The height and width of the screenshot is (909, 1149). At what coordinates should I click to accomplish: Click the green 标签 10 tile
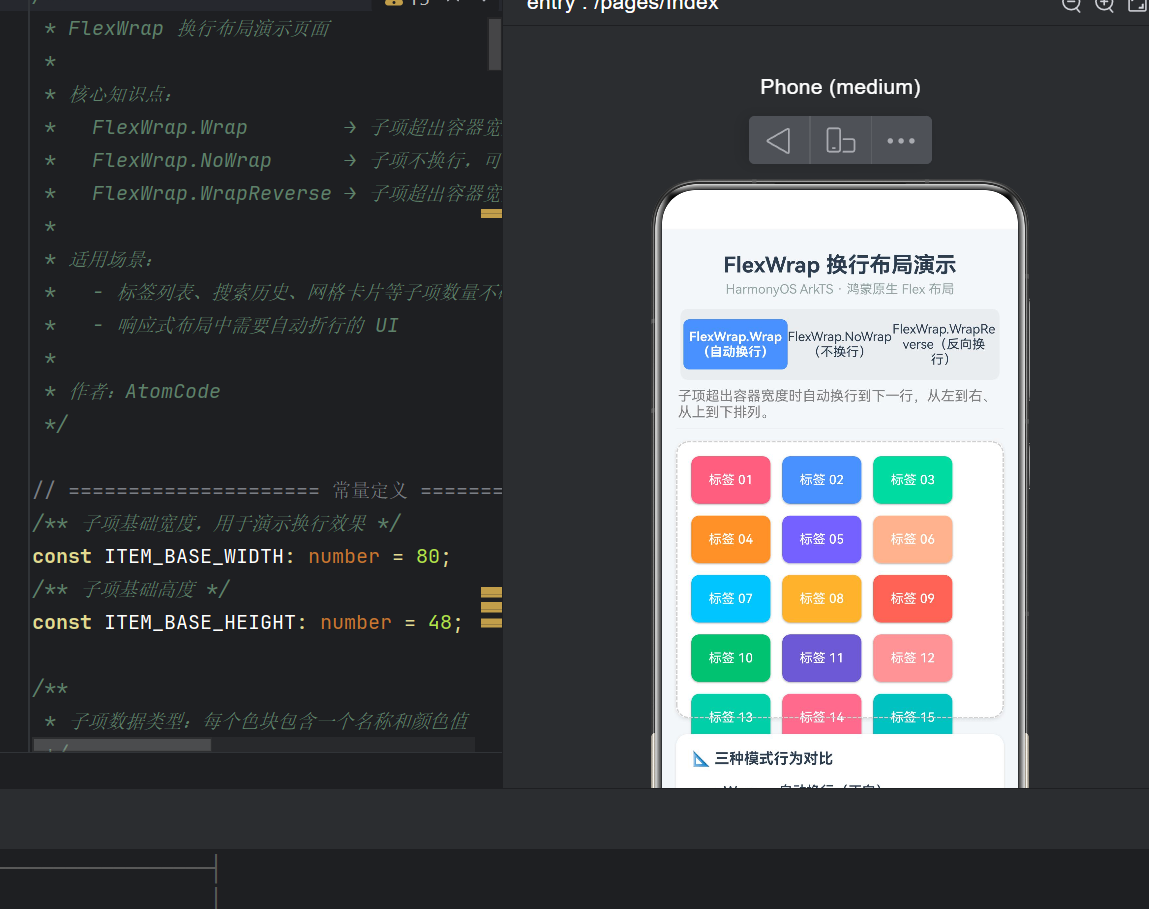(x=731, y=658)
